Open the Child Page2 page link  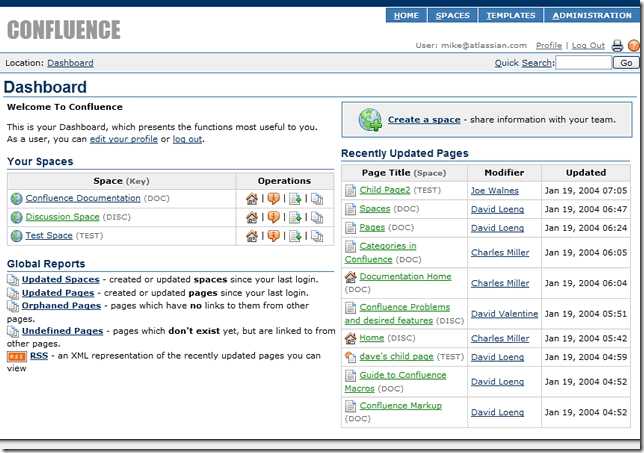pos(385,190)
